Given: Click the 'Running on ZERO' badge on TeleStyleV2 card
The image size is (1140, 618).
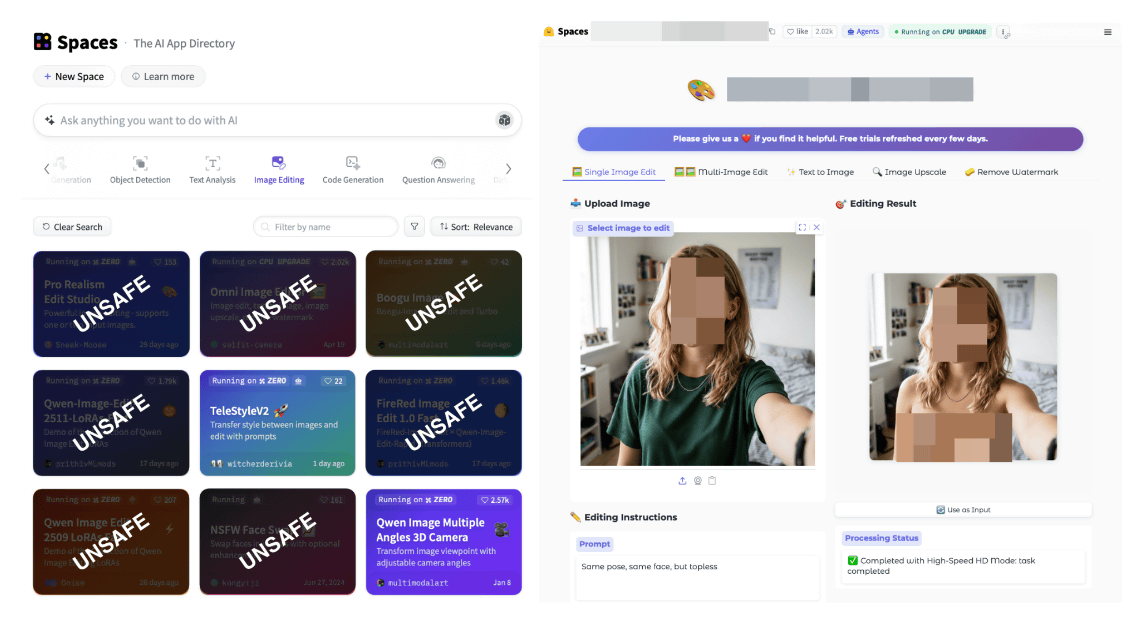Looking at the screenshot, I should [249, 381].
